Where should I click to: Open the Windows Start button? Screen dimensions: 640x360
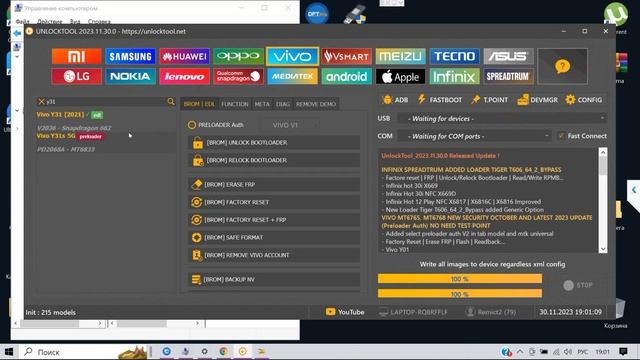[9, 351]
